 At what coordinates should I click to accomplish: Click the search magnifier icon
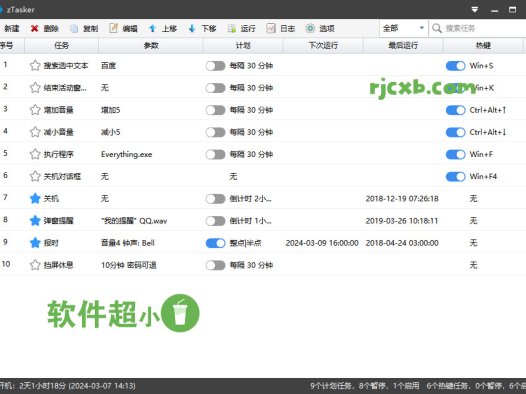pos(437,29)
